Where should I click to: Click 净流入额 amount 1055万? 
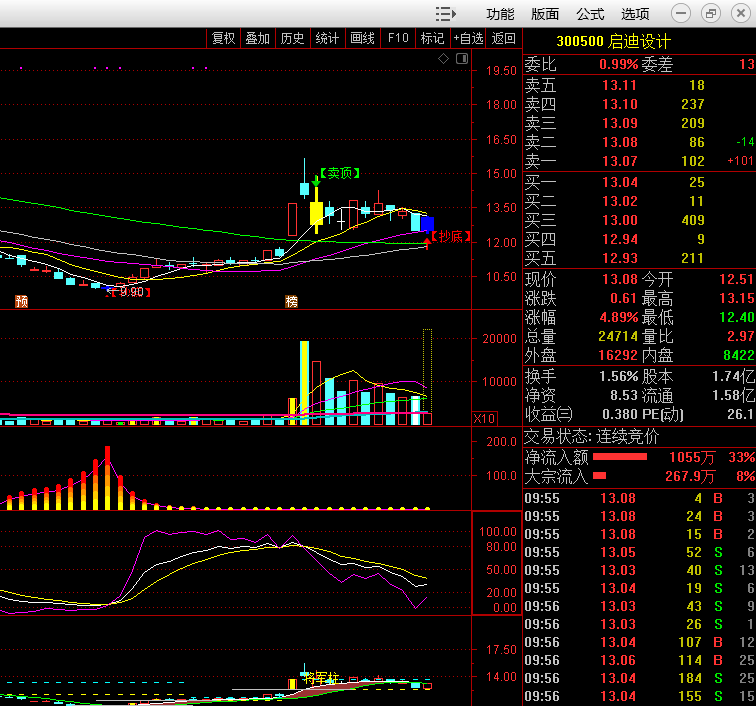click(x=692, y=457)
